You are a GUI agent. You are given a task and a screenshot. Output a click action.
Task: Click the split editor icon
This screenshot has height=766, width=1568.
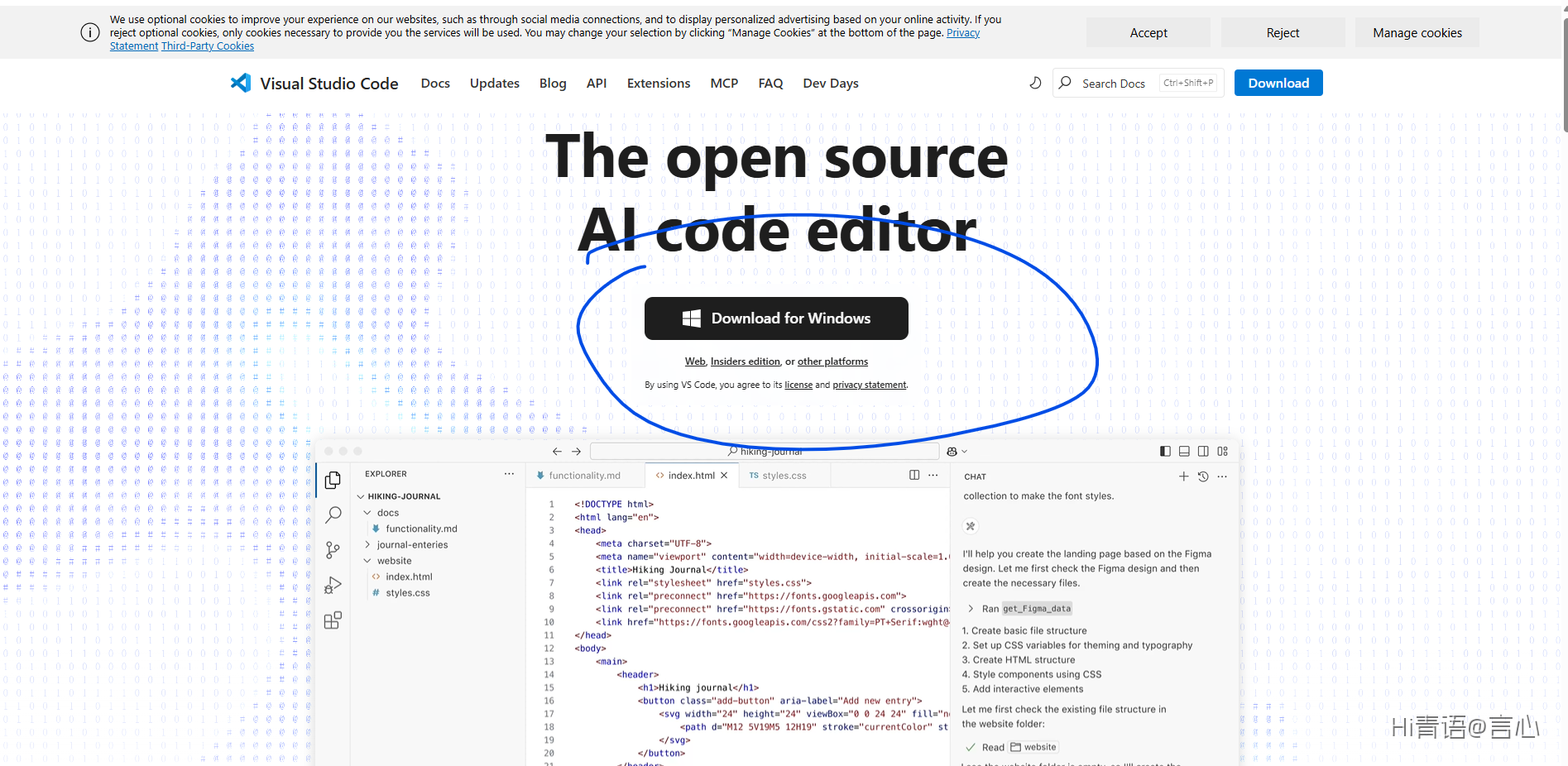(914, 475)
